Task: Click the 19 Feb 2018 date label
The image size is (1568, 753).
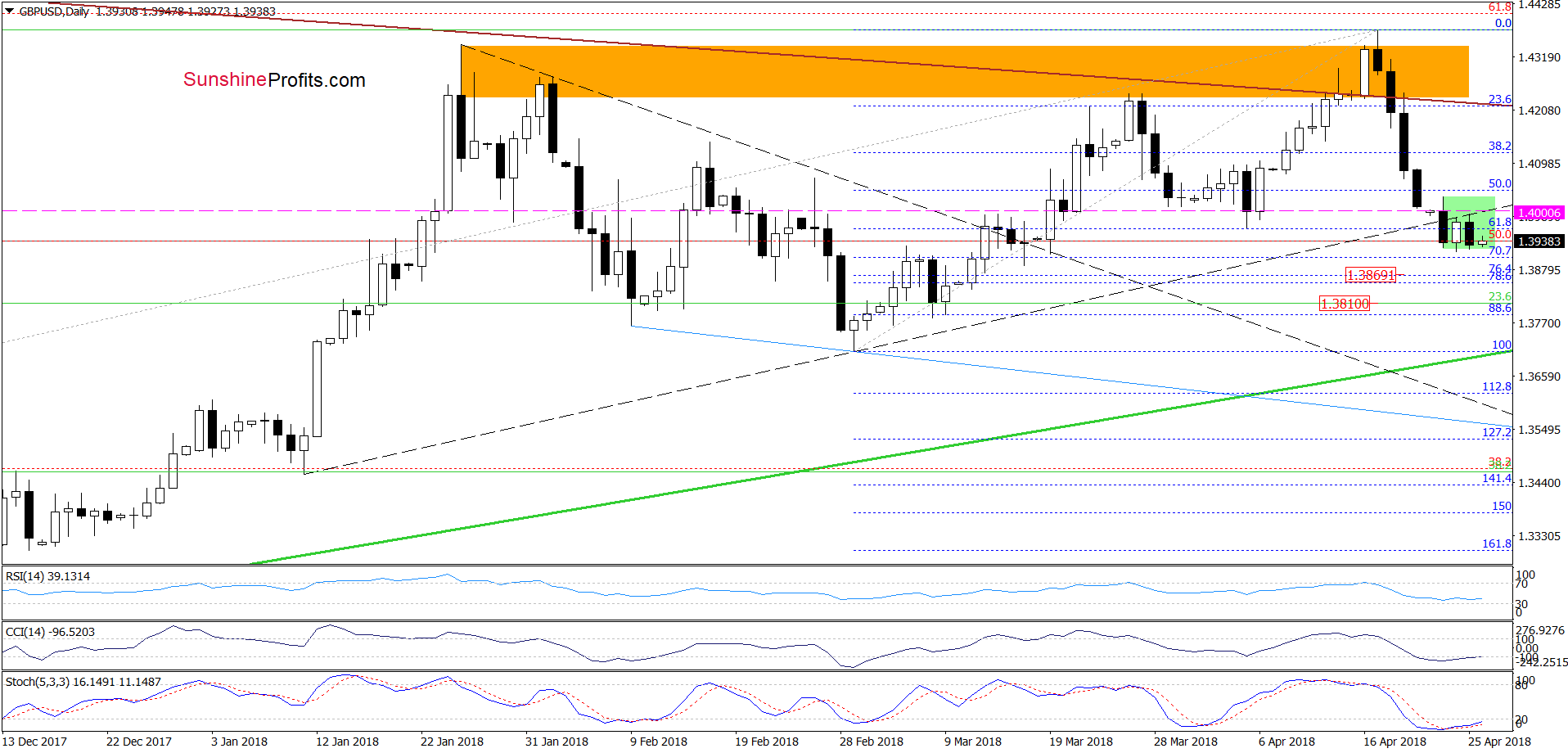Action: (766, 742)
